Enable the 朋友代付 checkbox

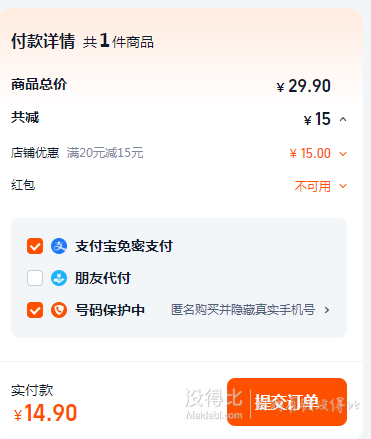click(35, 278)
